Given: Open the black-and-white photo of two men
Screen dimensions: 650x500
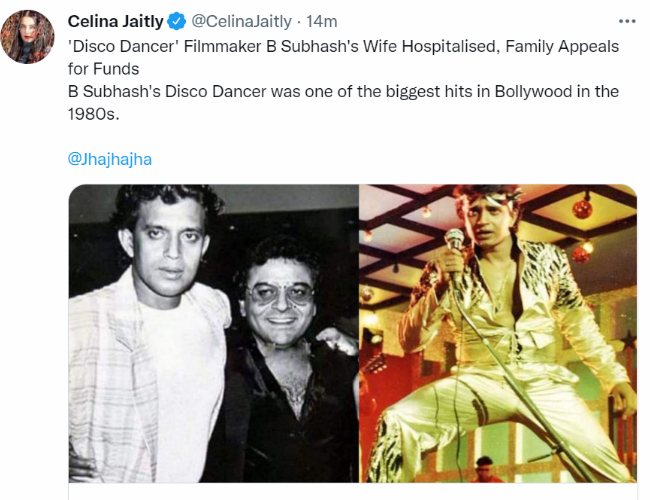Looking at the screenshot, I should 213,333.
